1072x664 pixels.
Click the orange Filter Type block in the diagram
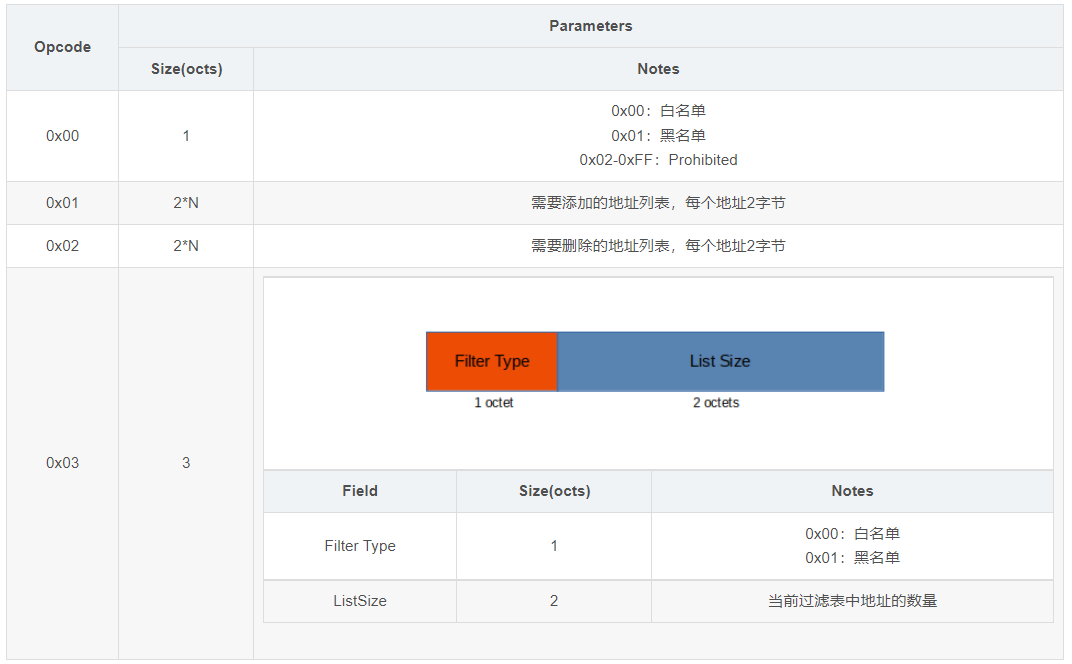pyautogui.click(x=492, y=362)
